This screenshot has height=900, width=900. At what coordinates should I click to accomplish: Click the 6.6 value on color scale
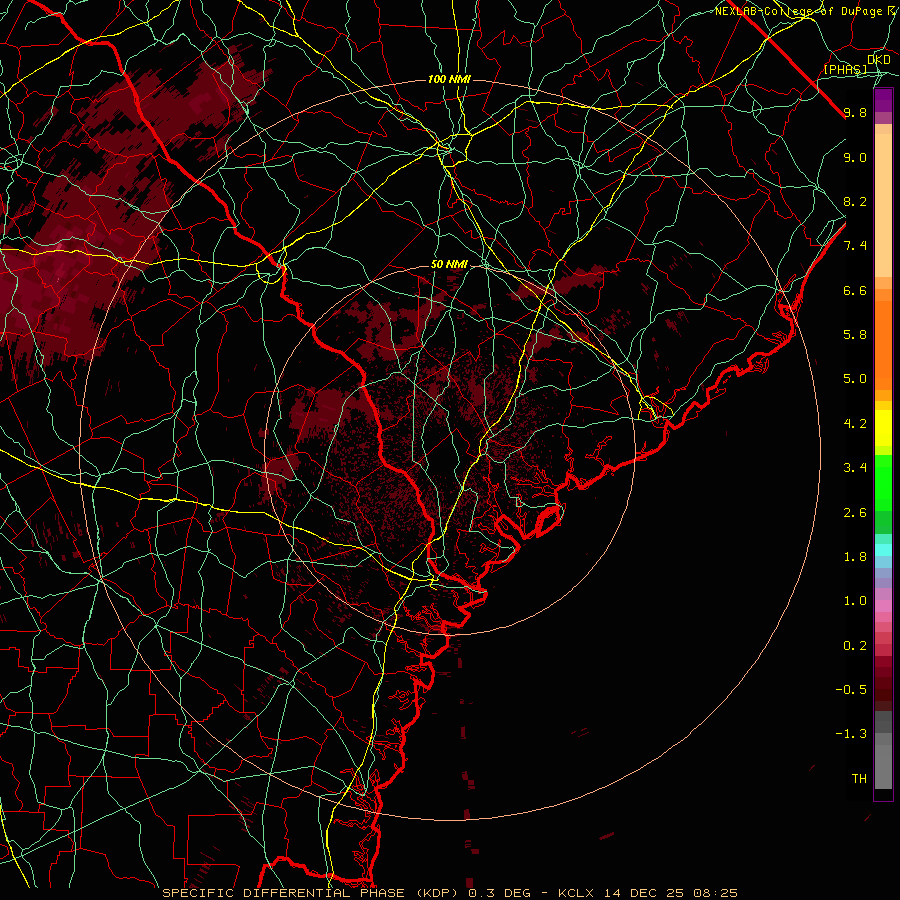point(855,290)
